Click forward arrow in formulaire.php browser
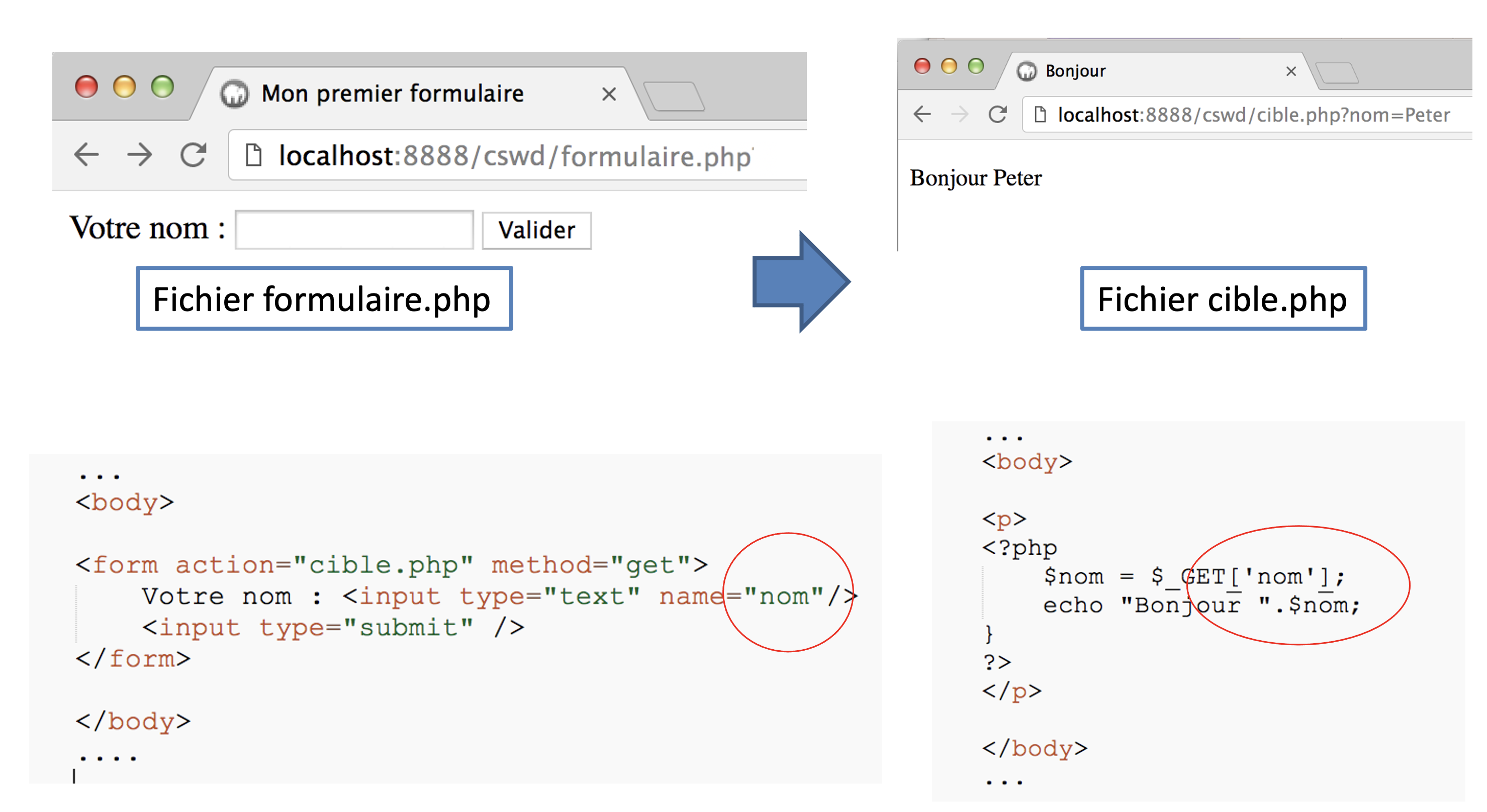The image size is (1487, 812). pos(140,154)
